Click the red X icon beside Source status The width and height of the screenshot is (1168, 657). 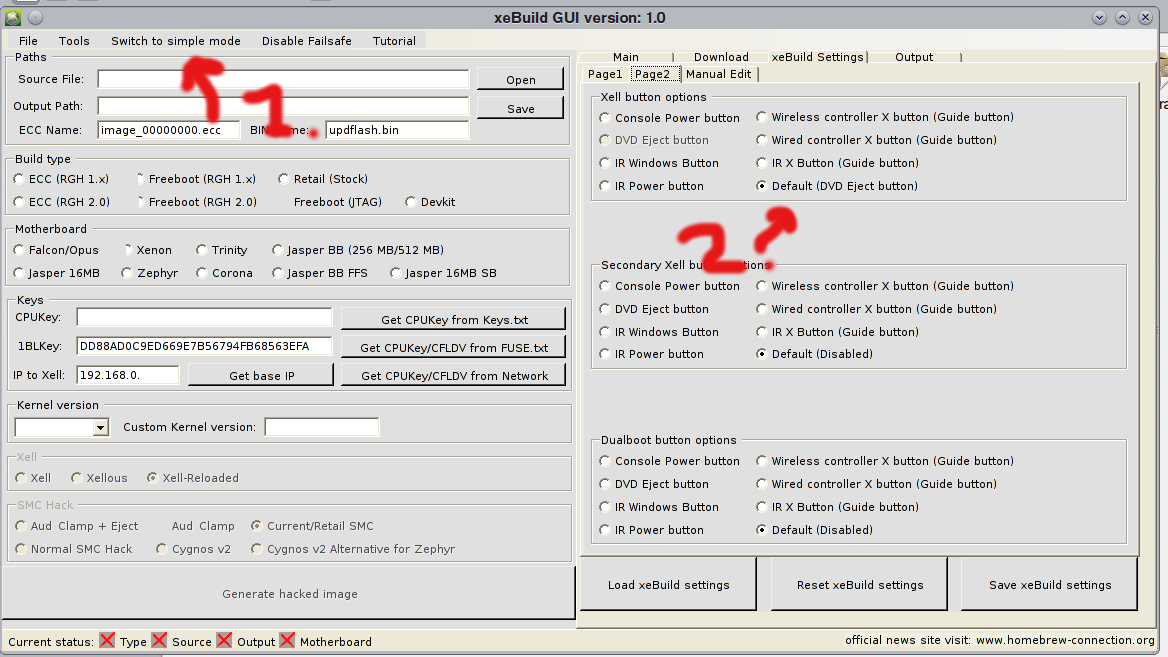pyautogui.click(x=159, y=641)
